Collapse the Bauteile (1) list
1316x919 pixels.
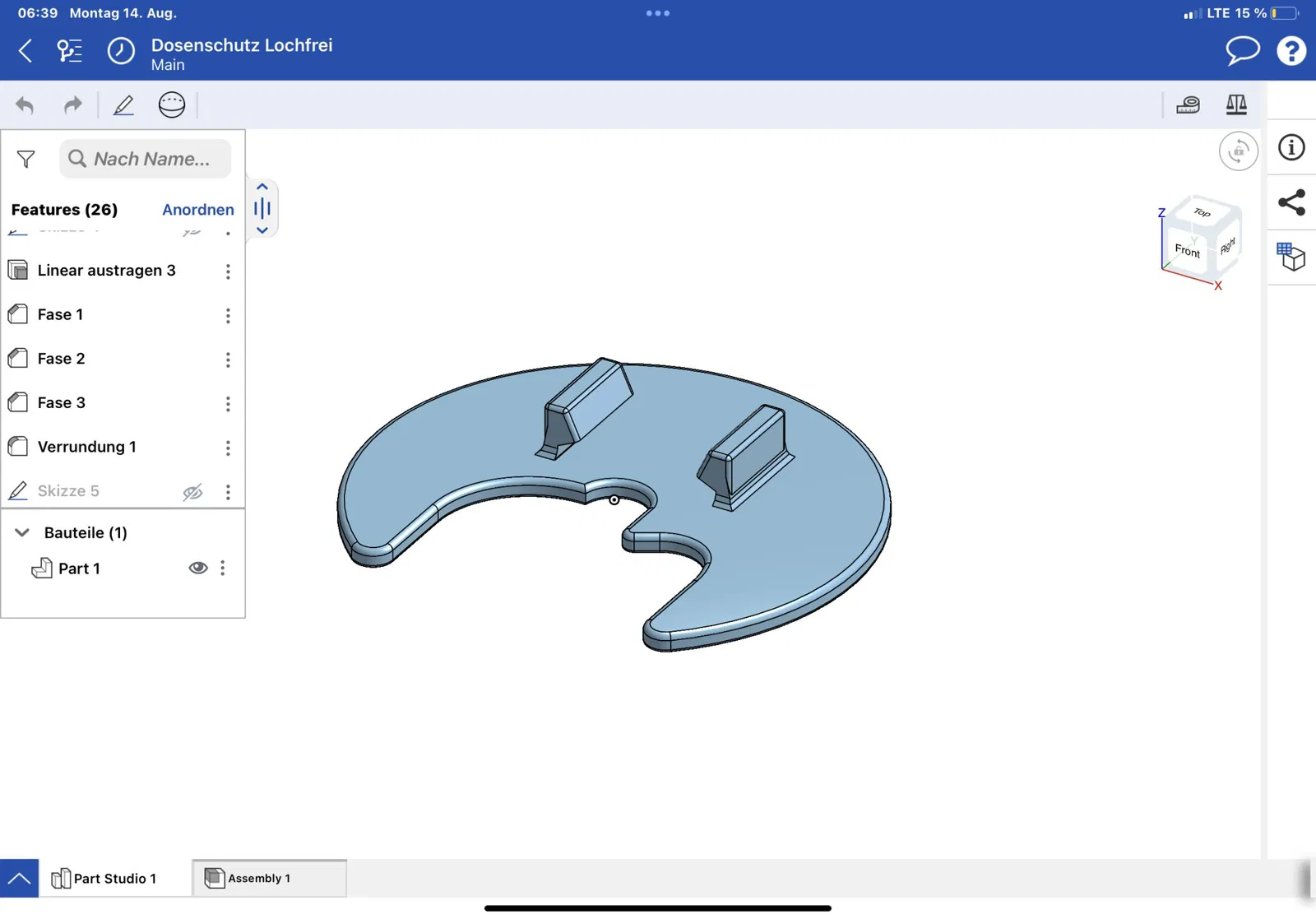point(22,533)
